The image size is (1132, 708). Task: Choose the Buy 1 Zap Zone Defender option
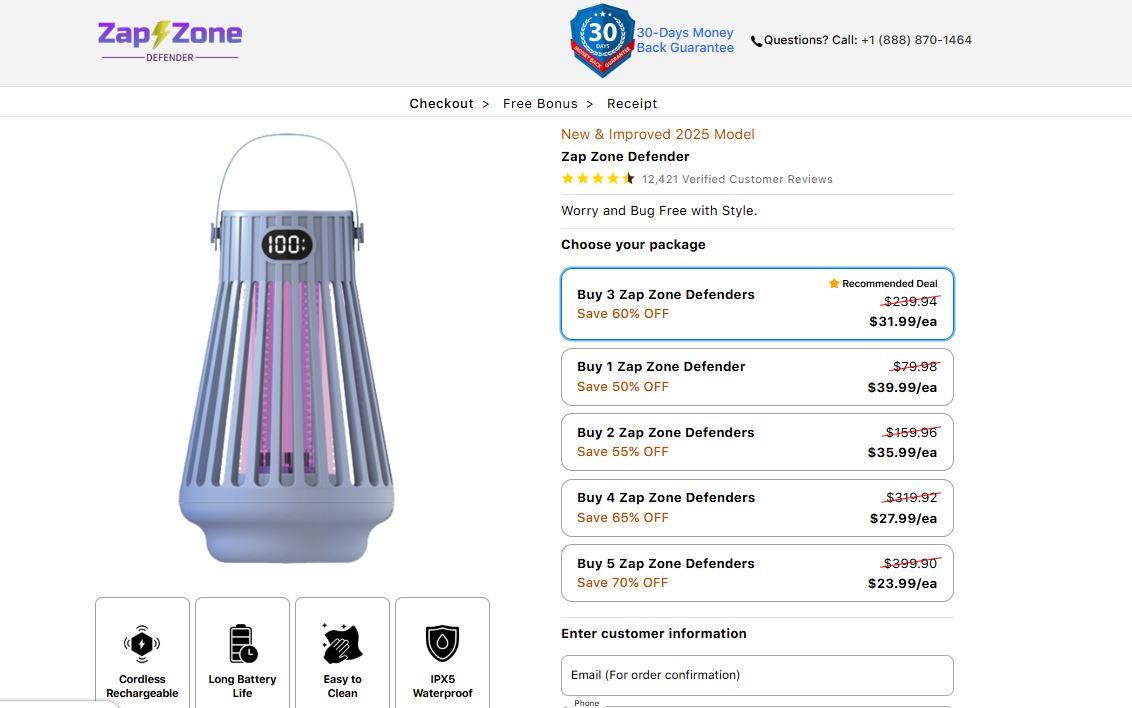pyautogui.click(x=757, y=377)
